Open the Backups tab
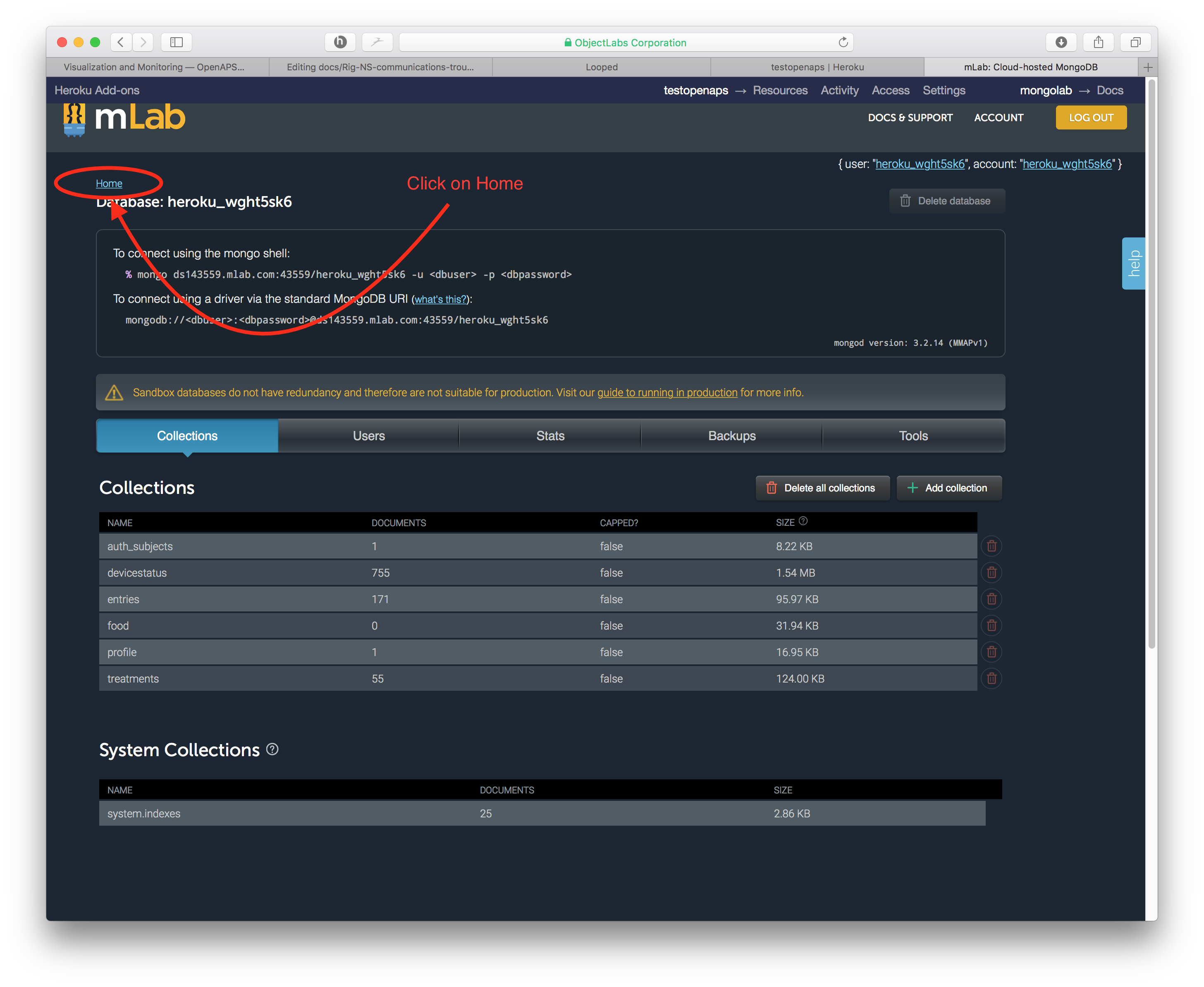 pyautogui.click(x=732, y=436)
